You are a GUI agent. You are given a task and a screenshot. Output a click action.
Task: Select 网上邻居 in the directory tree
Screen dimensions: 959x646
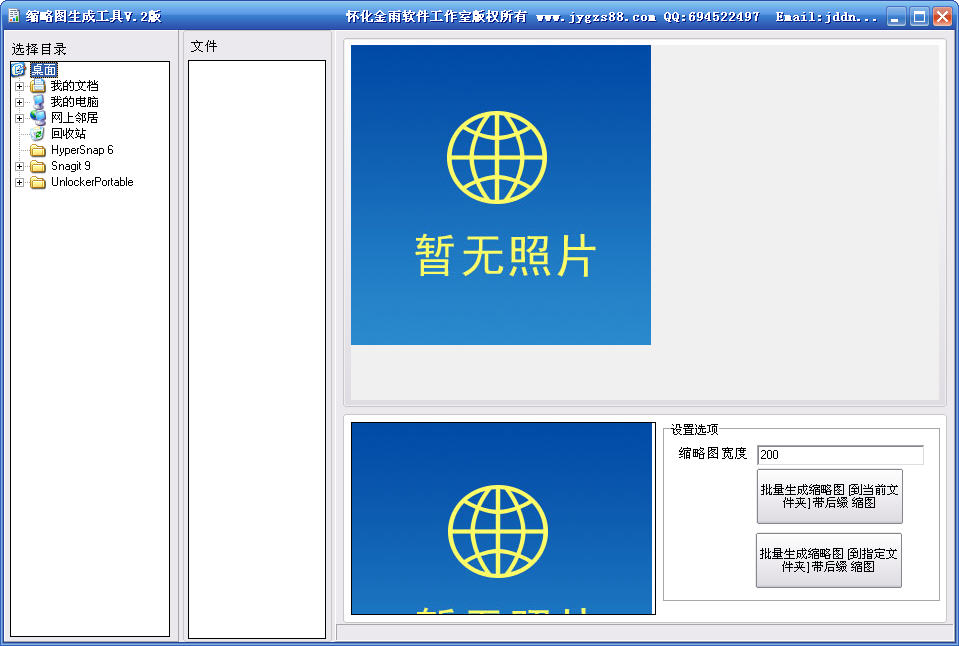coord(74,117)
